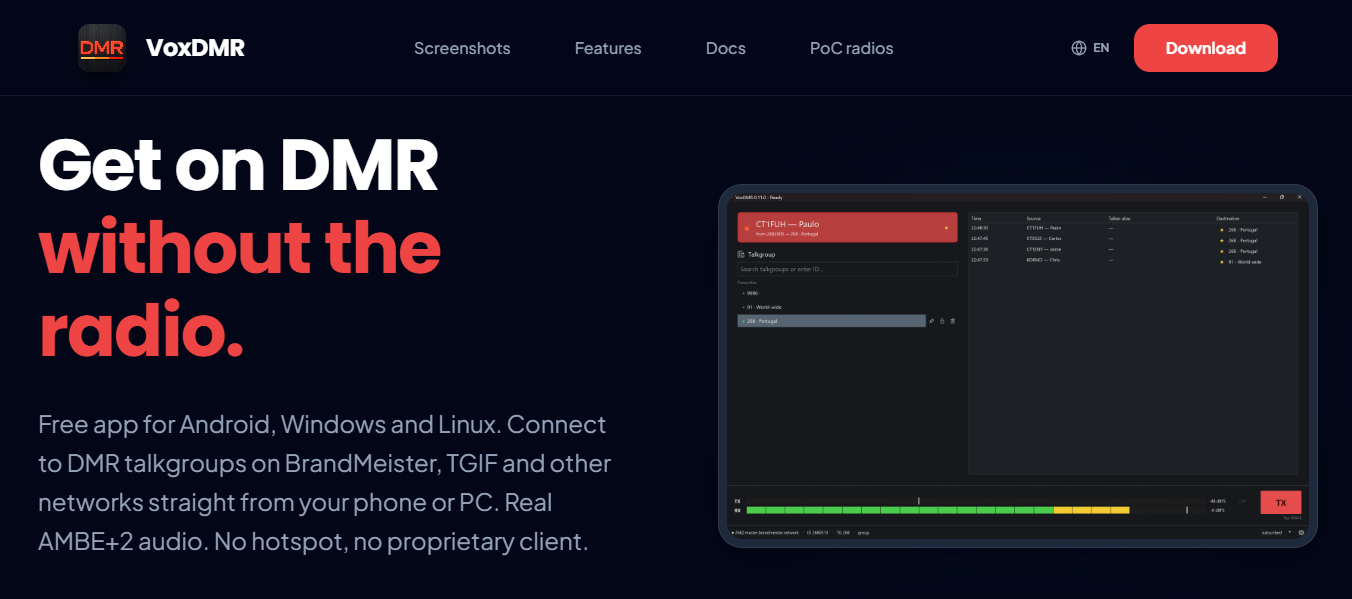Click the preview window minimize button
Image resolution: width=1352 pixels, height=599 pixels.
pyautogui.click(x=1265, y=197)
